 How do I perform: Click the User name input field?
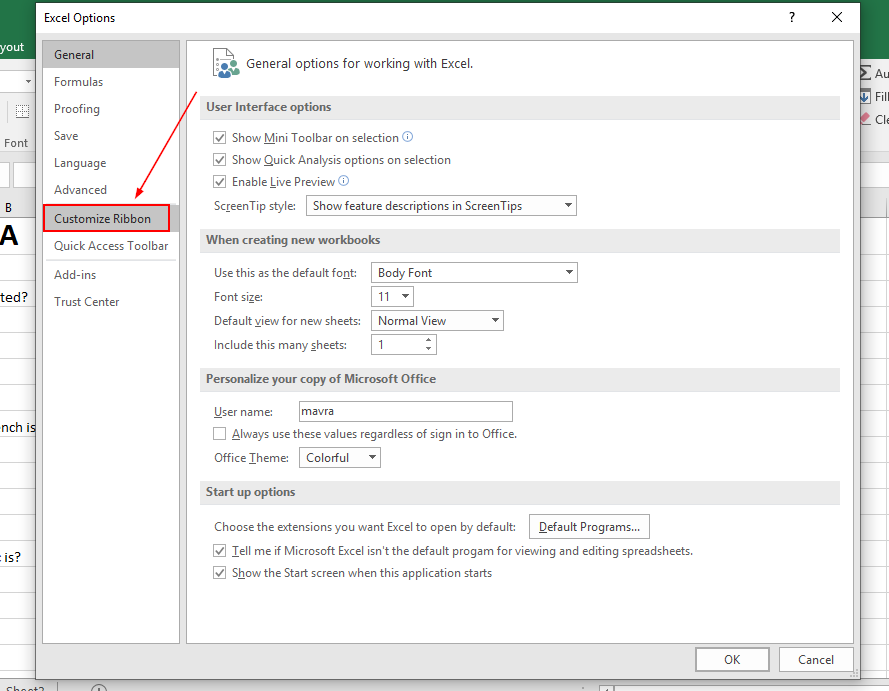point(405,411)
